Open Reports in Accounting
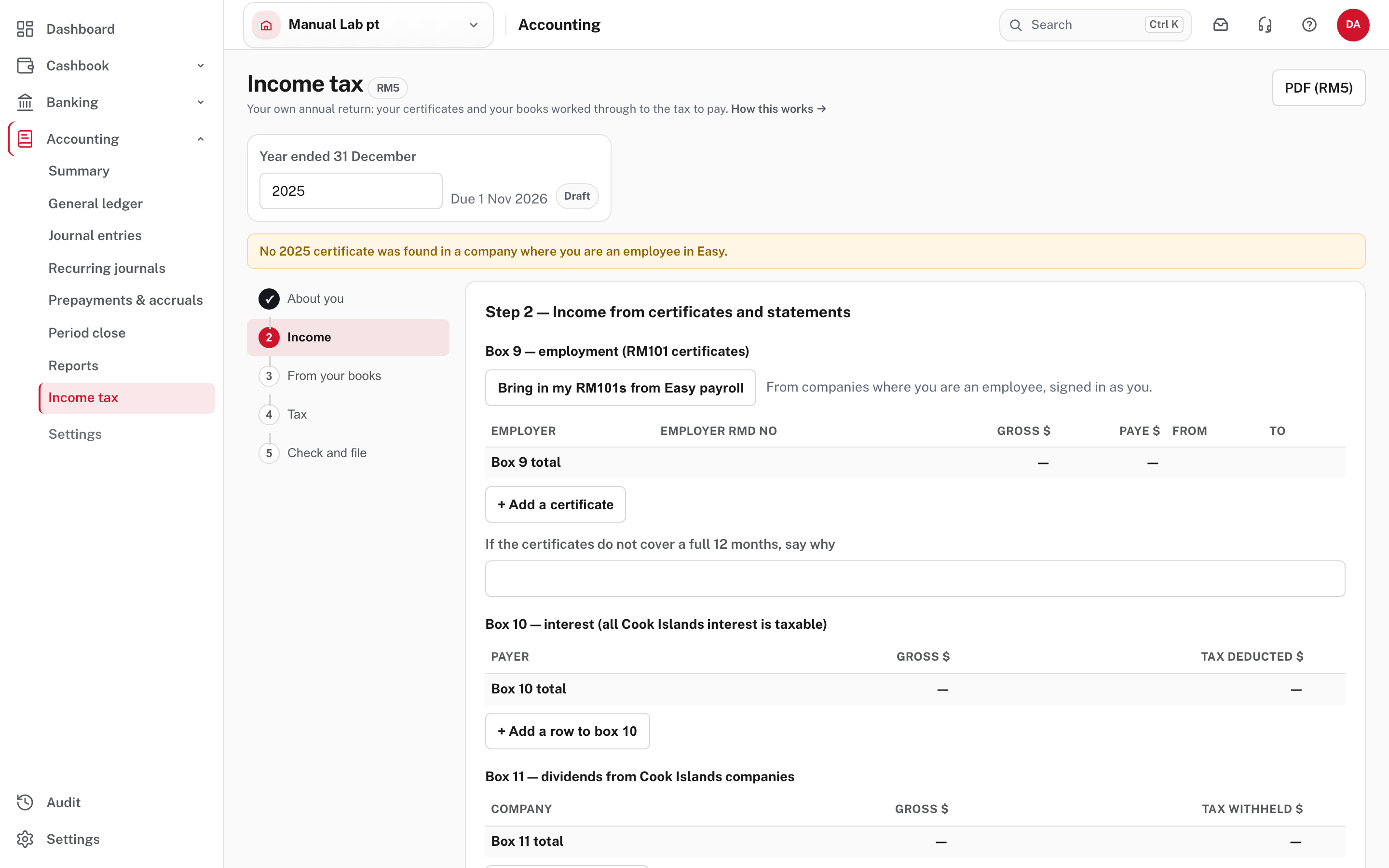This screenshot has width=1389, height=868. click(73, 366)
